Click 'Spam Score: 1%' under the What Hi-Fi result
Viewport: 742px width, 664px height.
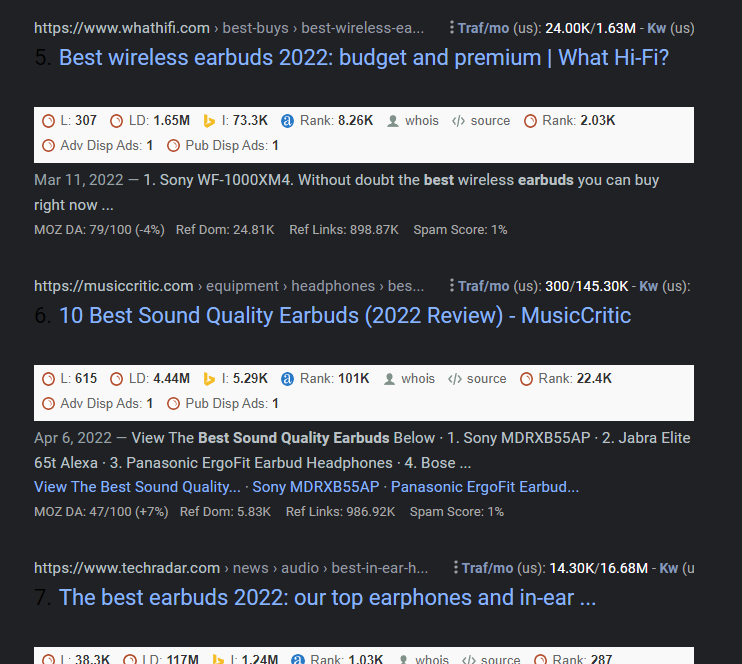click(460, 230)
